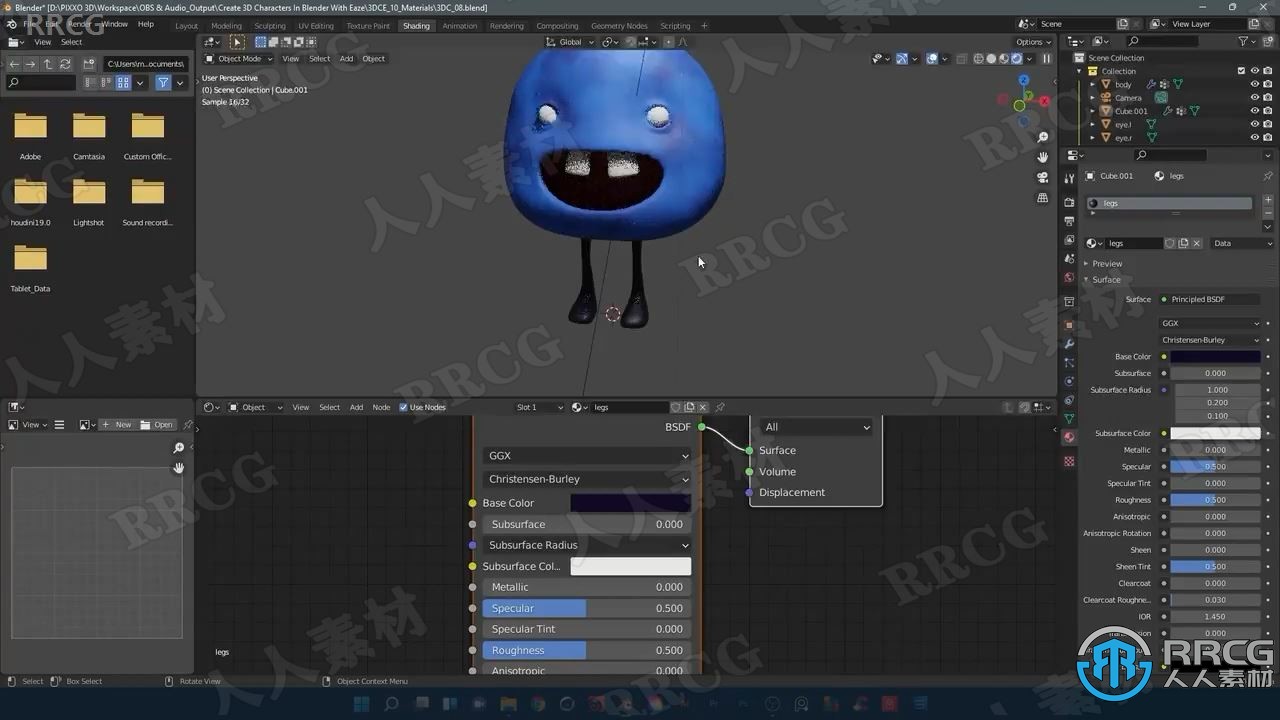This screenshot has height=720, width=1280.
Task: Expand Subsurface Radius in the node
Action: (x=587, y=545)
